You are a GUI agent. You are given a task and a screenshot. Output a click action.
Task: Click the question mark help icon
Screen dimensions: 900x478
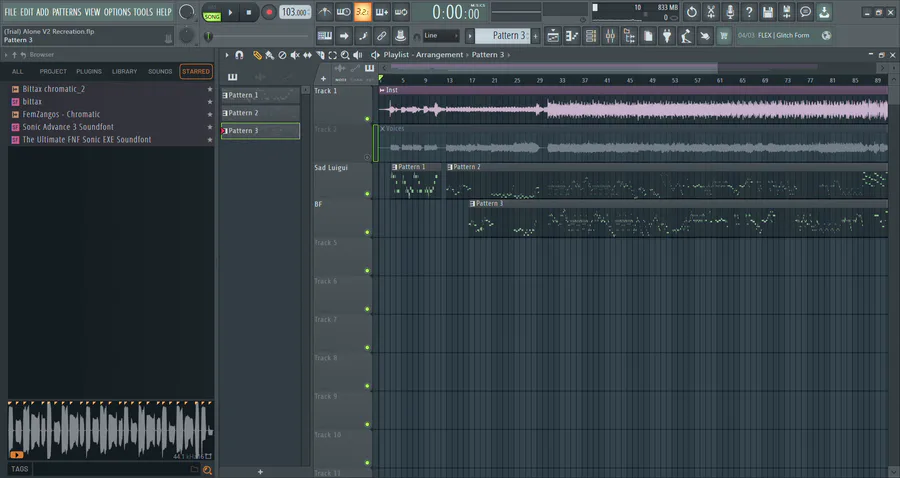coord(748,12)
